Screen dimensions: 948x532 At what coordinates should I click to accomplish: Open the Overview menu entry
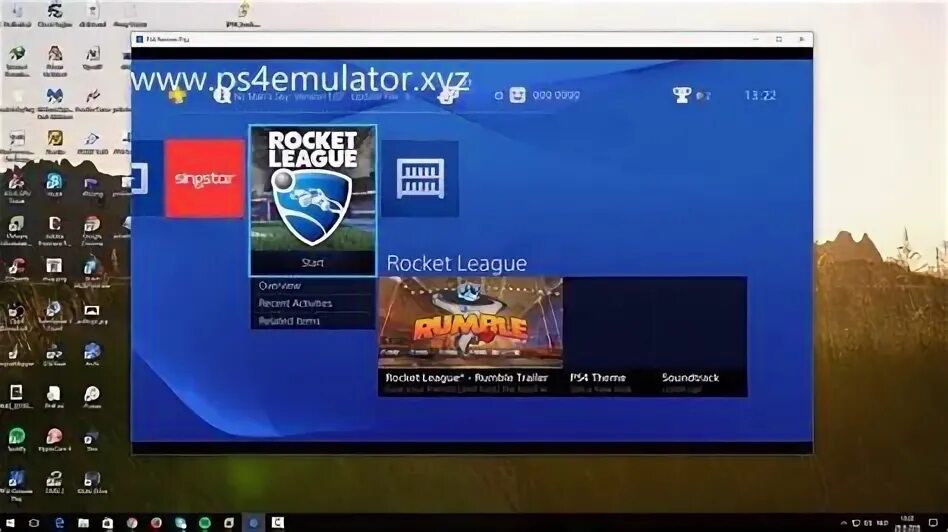click(313, 285)
